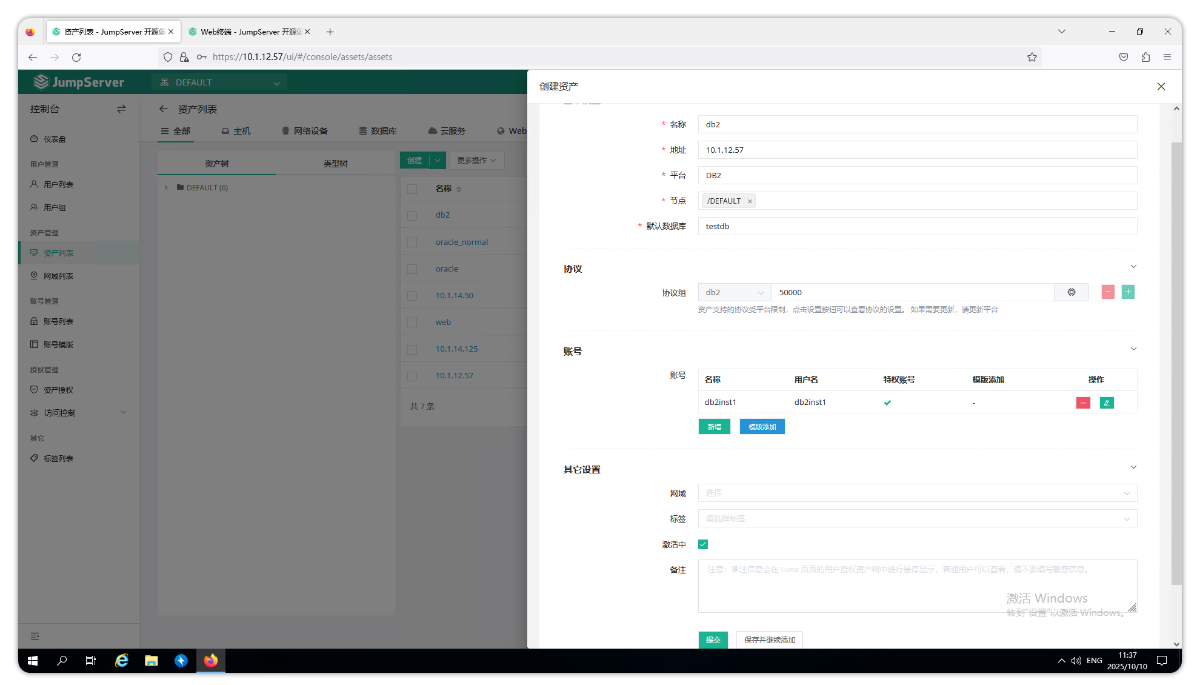Open the oracle_normal asset link
This screenshot has width=1200, height=685.
[461, 242]
